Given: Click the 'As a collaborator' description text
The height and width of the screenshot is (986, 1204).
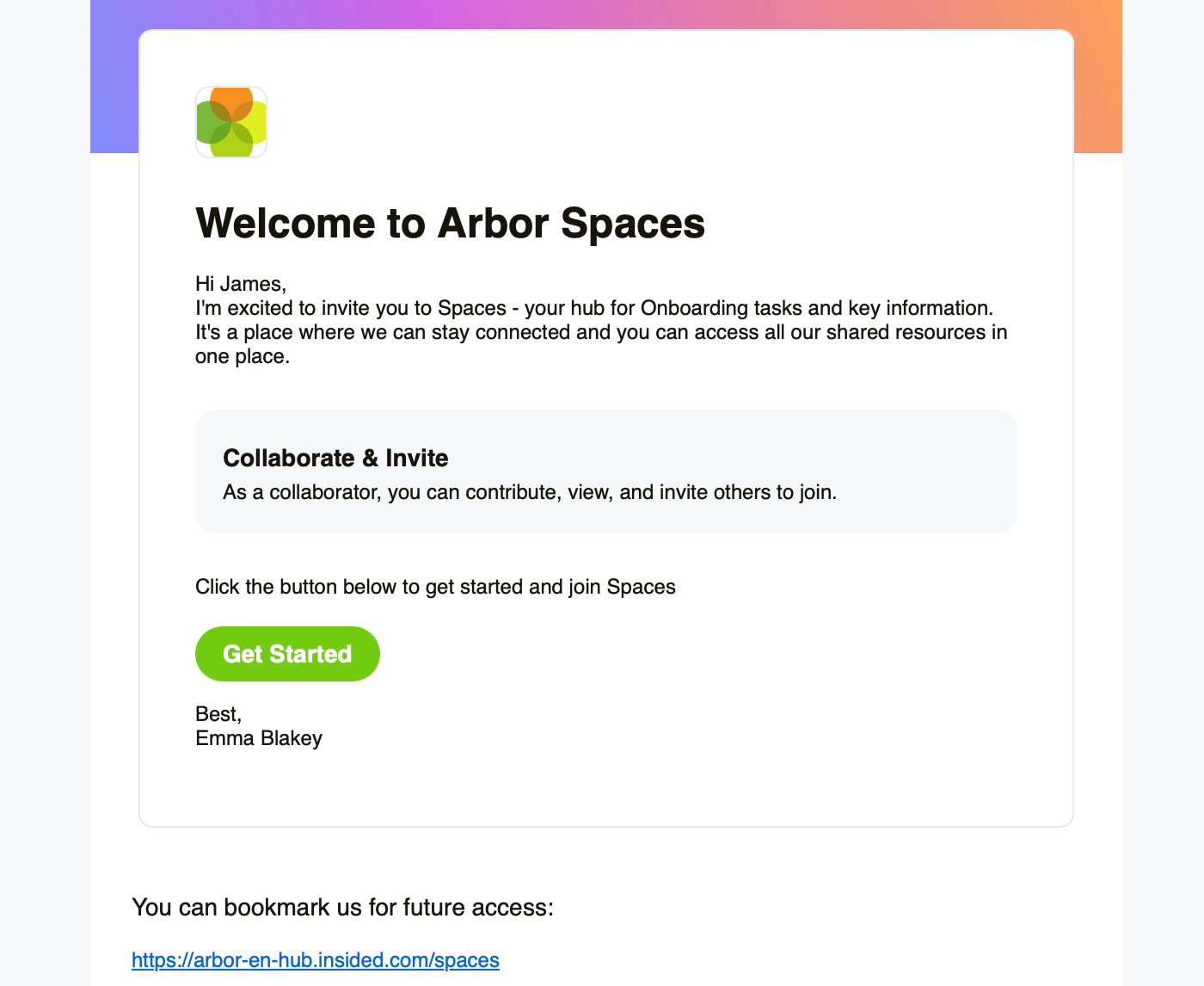Looking at the screenshot, I should pyautogui.click(x=529, y=492).
